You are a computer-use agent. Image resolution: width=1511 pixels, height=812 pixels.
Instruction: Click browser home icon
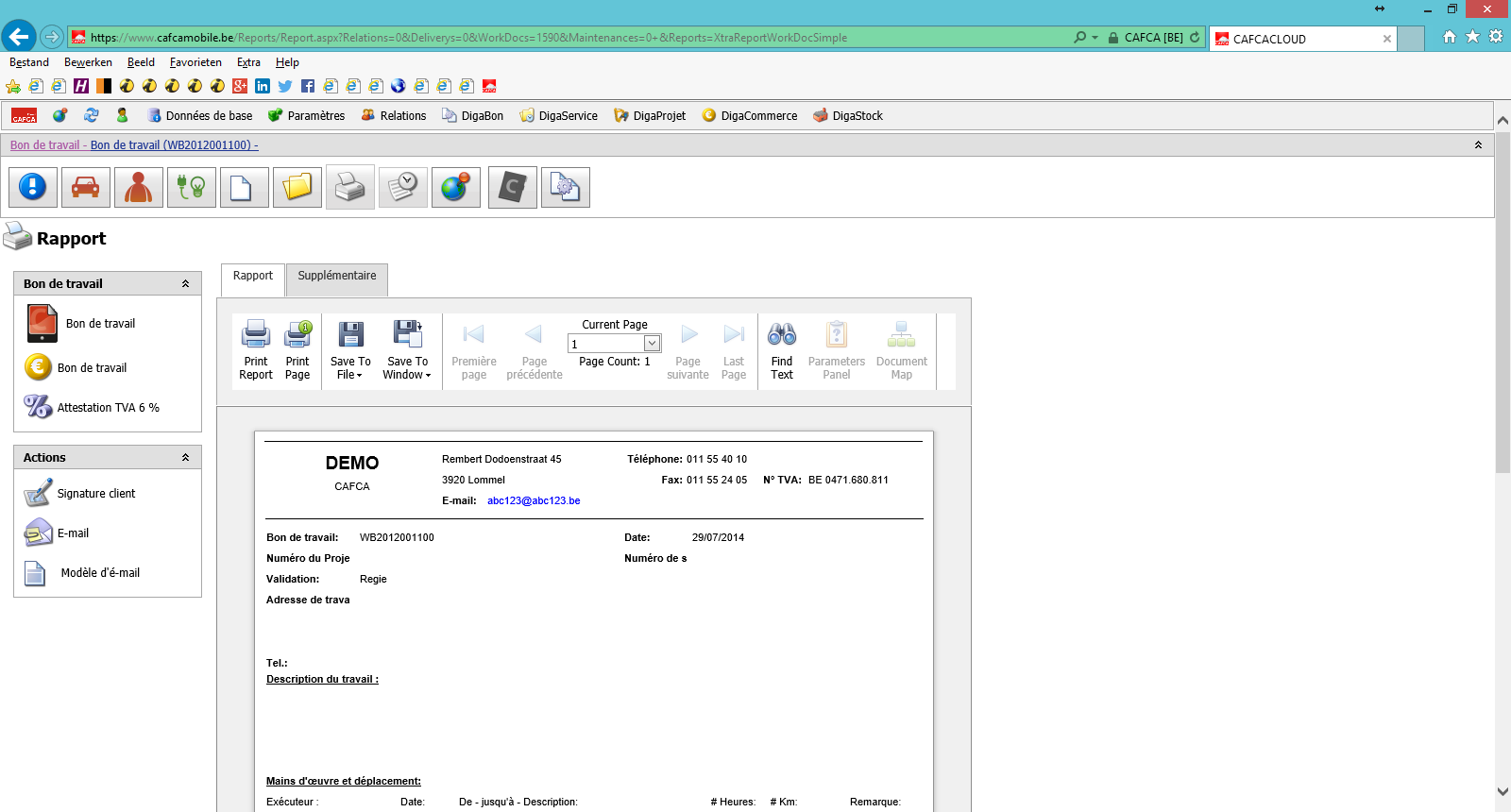pos(1450,37)
